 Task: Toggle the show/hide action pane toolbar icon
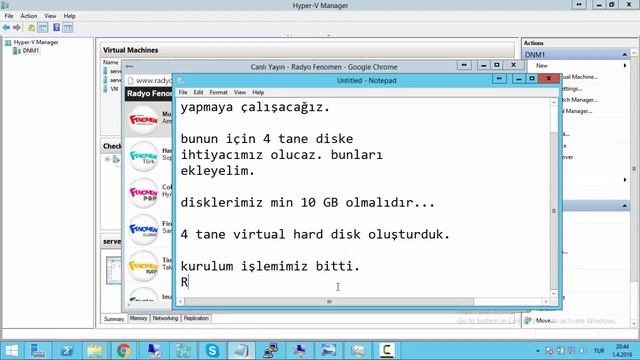pos(68,28)
